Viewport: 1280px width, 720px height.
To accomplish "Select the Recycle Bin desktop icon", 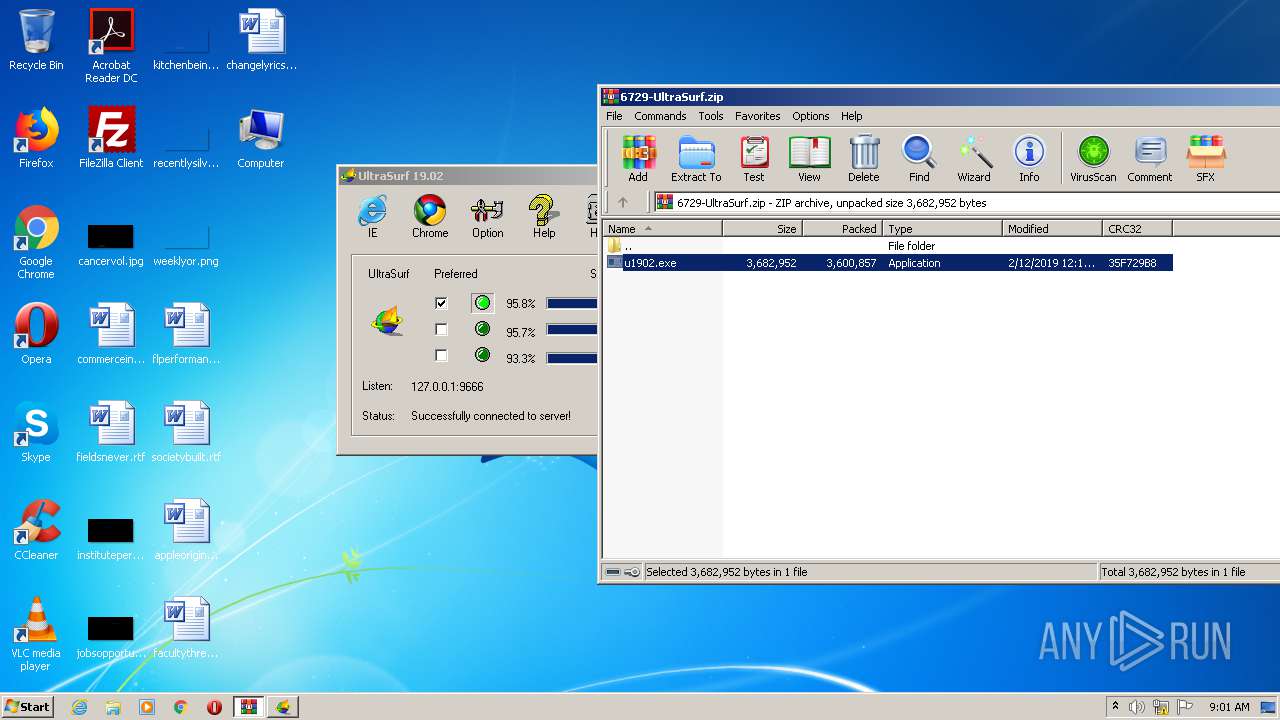I will point(36,40).
